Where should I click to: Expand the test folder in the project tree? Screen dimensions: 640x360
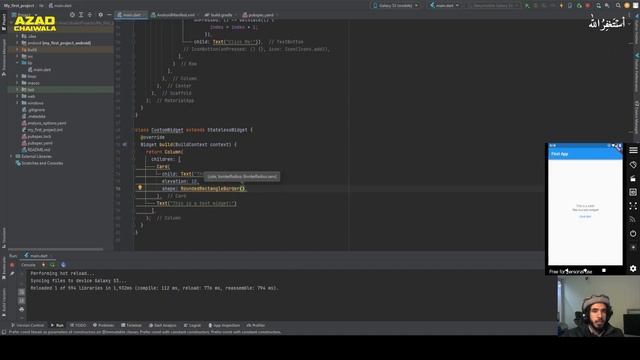17,89
